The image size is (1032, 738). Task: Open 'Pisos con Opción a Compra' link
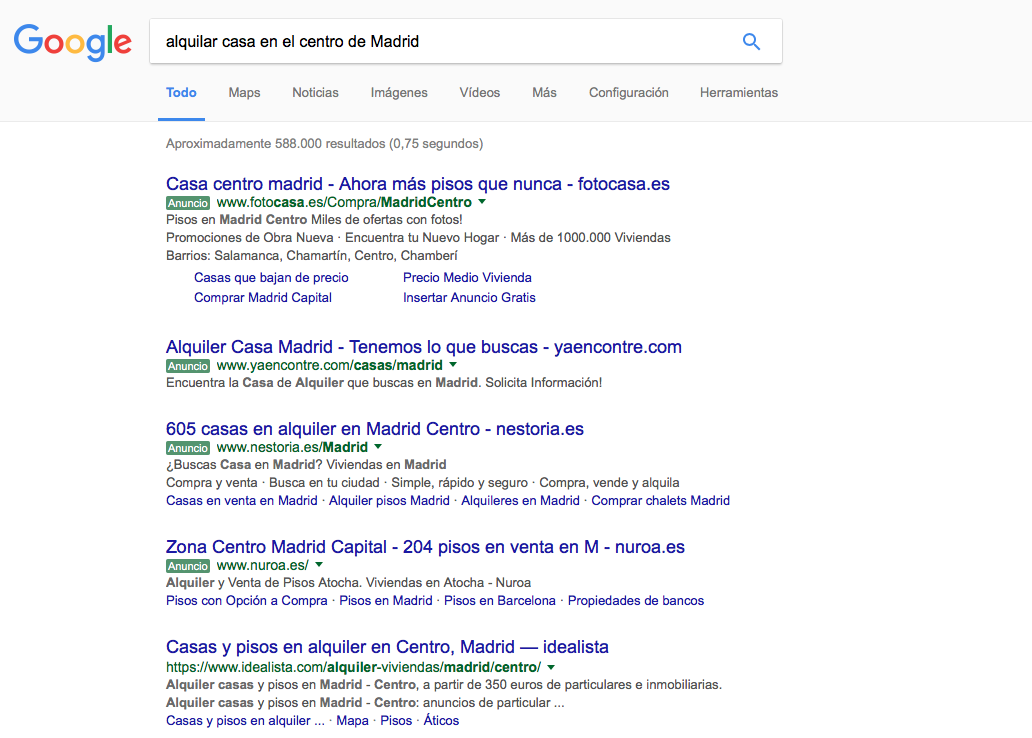pyautogui.click(x=247, y=600)
